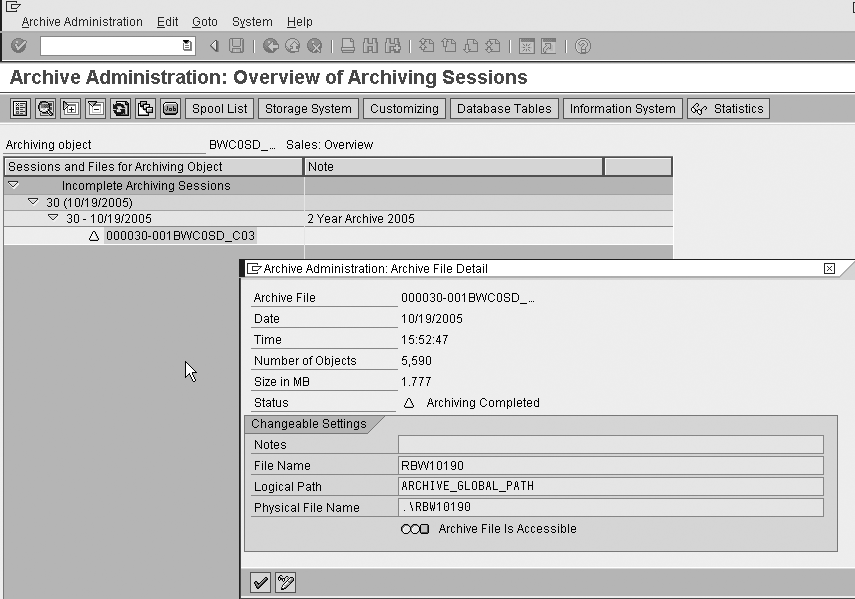Screen dimensions: 855x599
Task: Open the Goto menu
Action: point(204,22)
